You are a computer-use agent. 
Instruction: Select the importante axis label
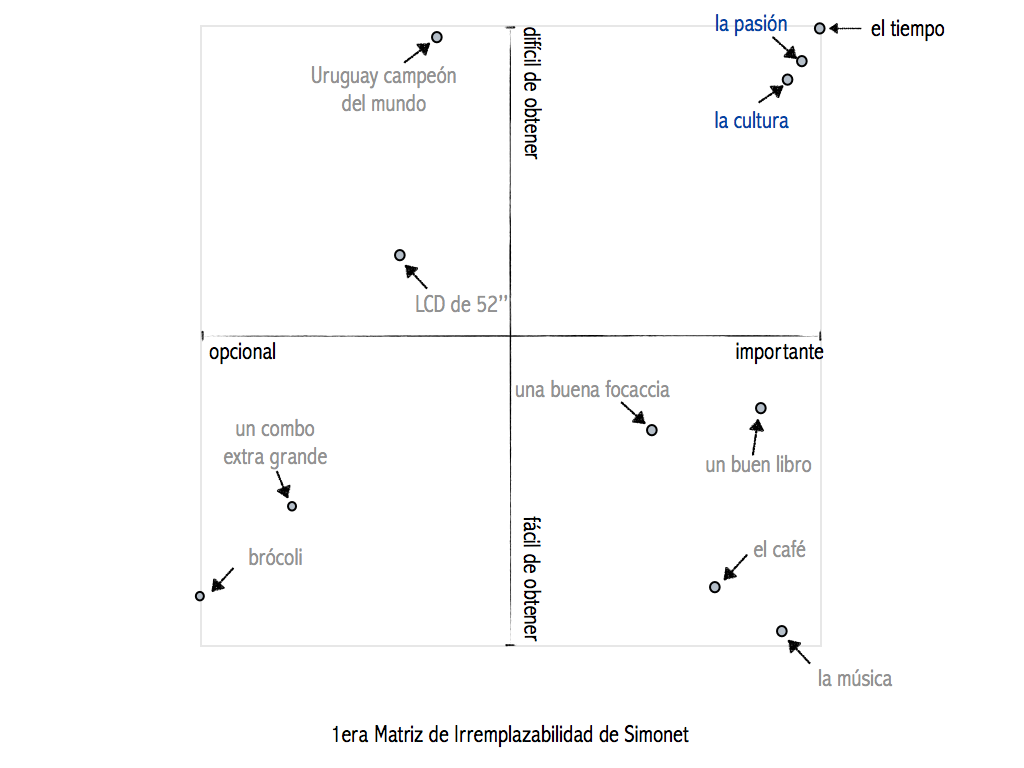click(779, 352)
